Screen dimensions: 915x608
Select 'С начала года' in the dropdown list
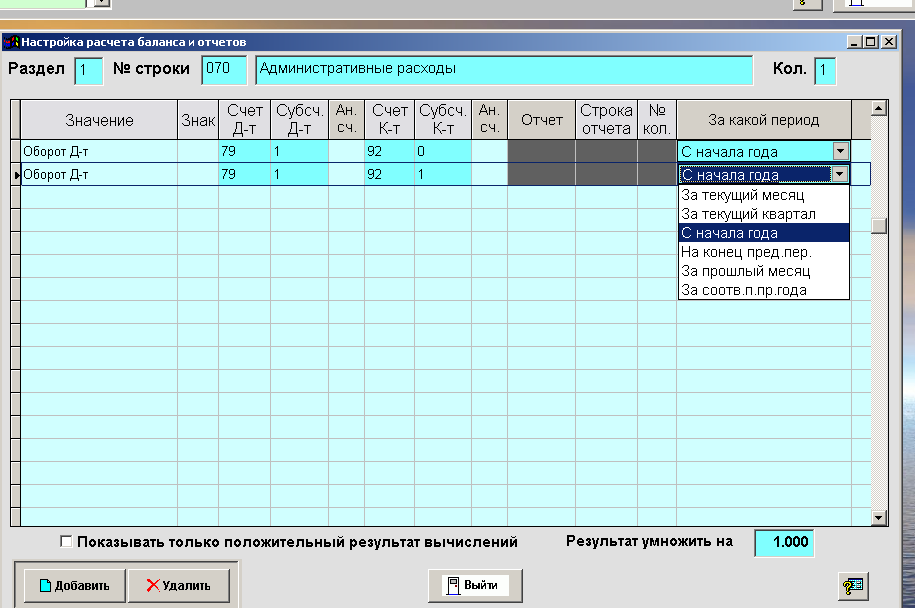tap(729, 233)
